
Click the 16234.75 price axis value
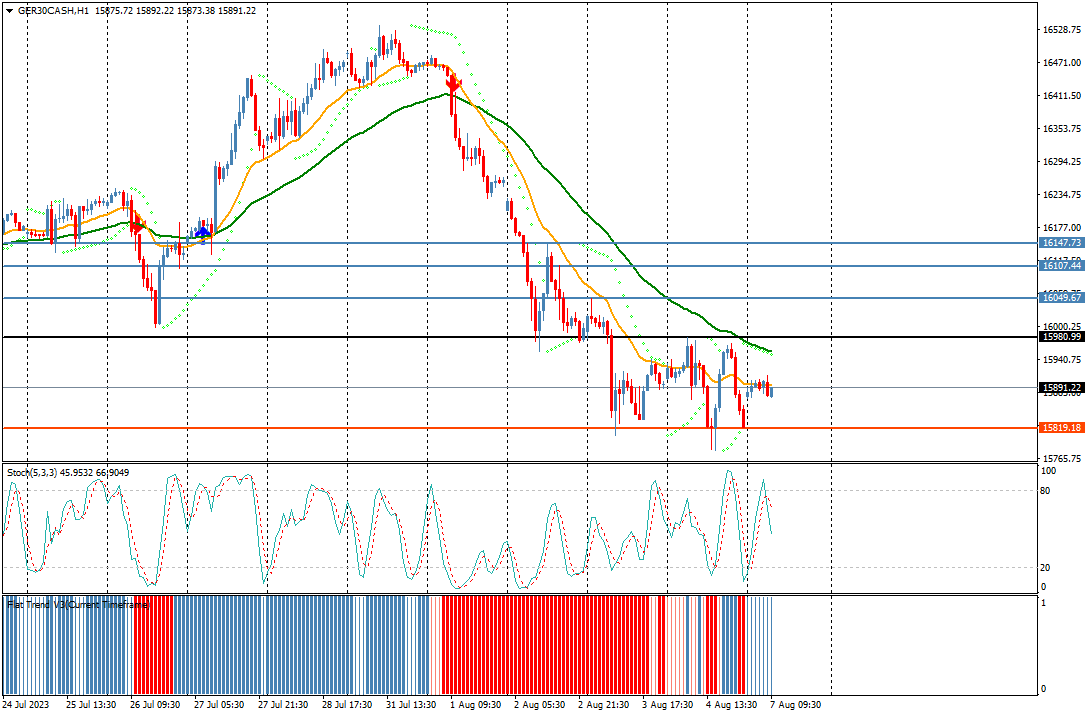(1062, 195)
